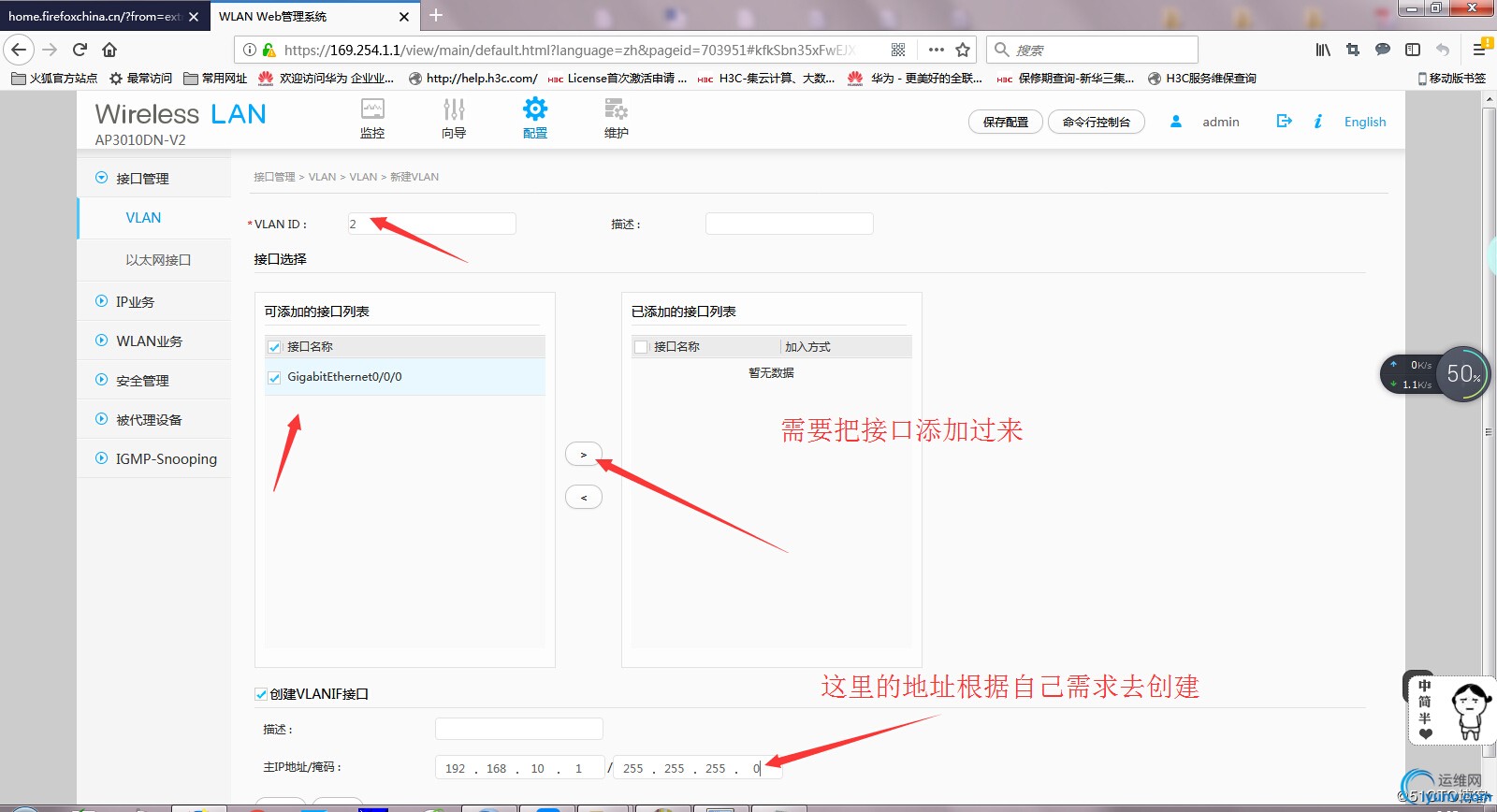Open Firefox library icon
Screen dimensions: 1497x812
(1323, 50)
